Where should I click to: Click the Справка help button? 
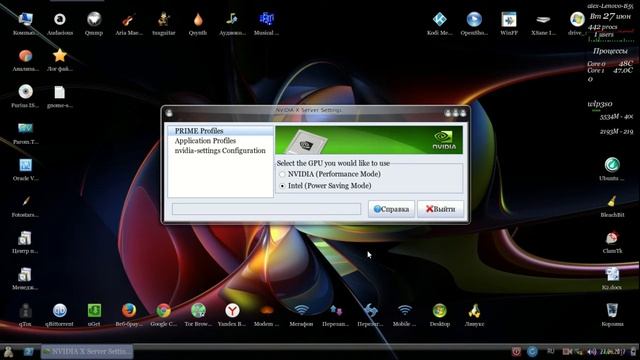[x=391, y=209]
